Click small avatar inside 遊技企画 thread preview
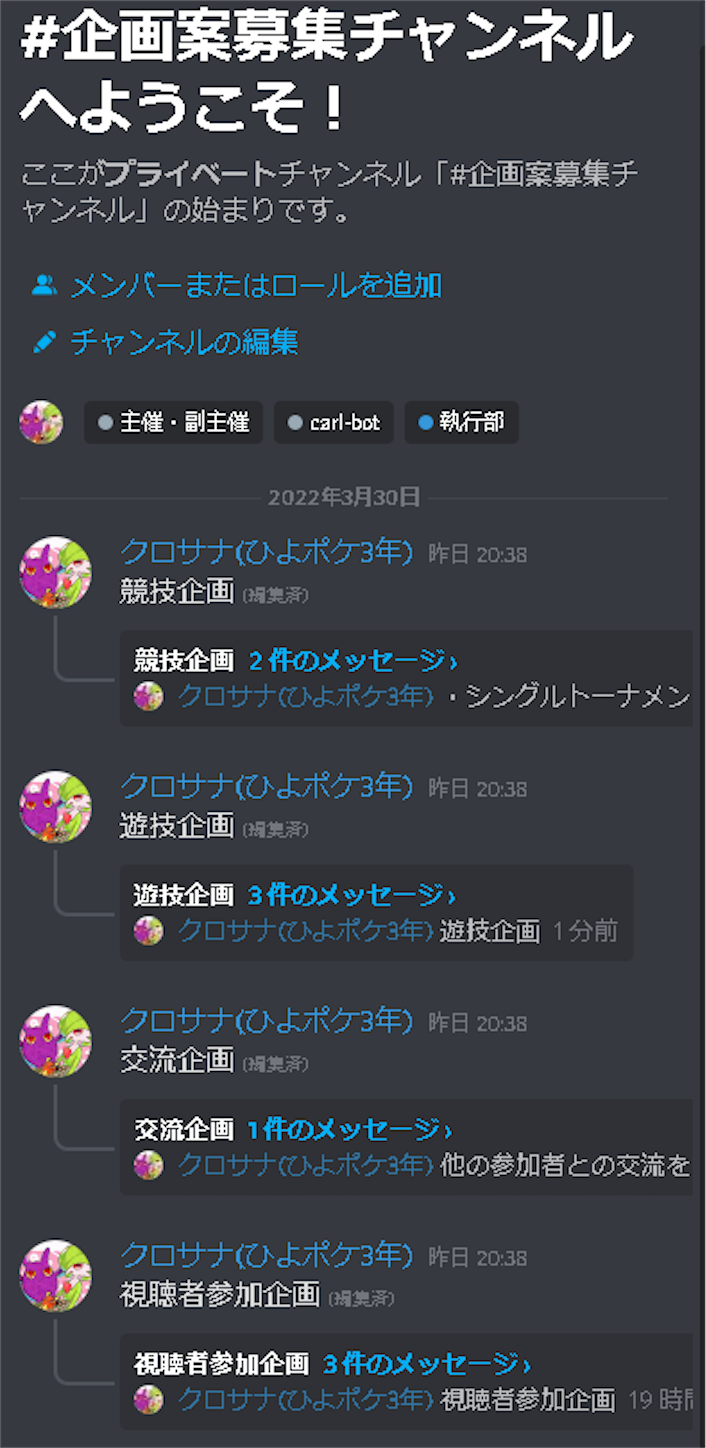Viewport: 706px width, 1448px height. (x=148, y=931)
